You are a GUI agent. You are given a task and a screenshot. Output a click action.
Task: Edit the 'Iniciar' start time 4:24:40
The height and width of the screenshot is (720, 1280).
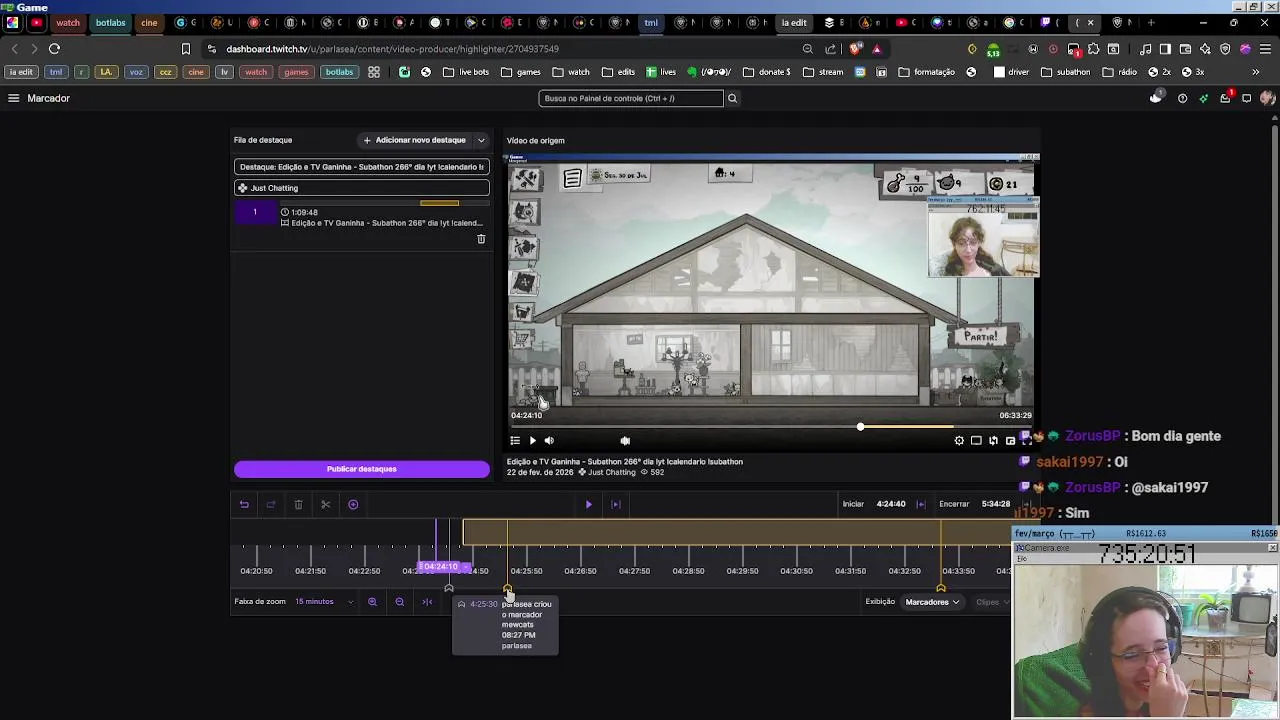pos(891,504)
